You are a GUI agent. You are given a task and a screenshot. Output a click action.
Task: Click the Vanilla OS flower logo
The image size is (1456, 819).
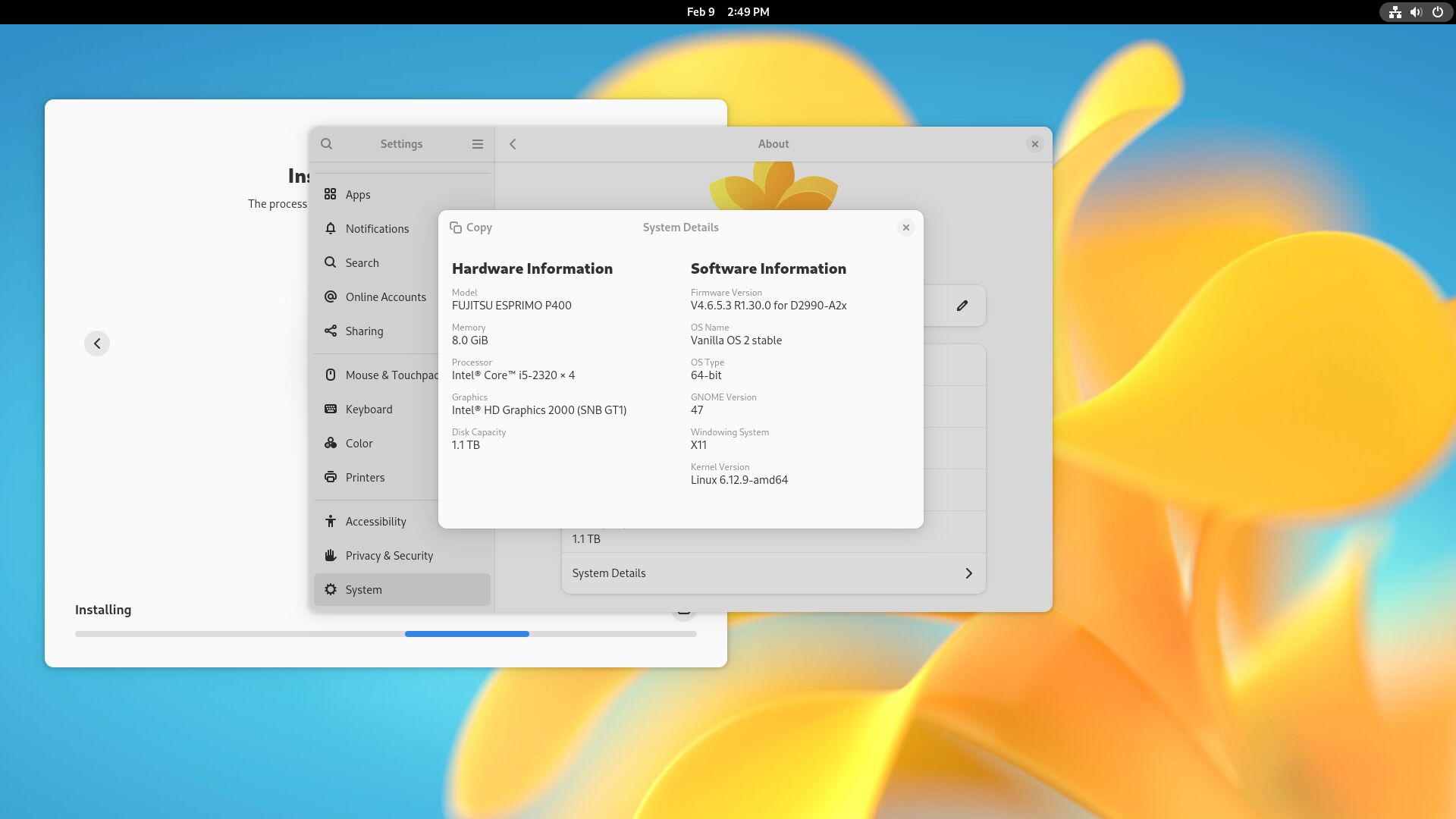[x=773, y=187]
